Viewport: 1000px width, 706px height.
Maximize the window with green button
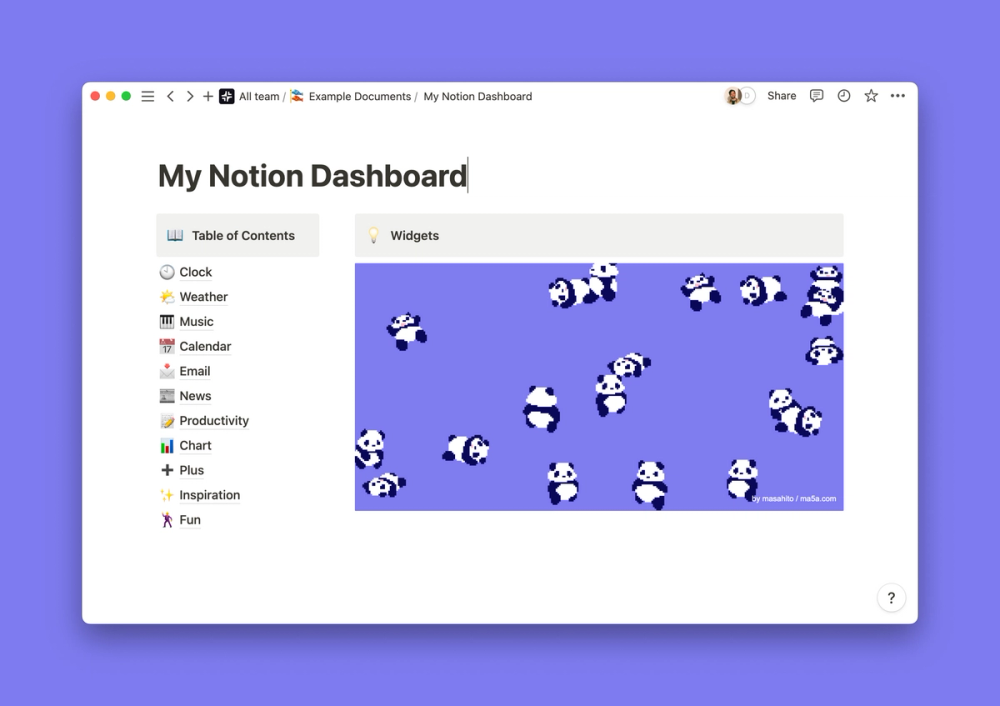click(126, 96)
